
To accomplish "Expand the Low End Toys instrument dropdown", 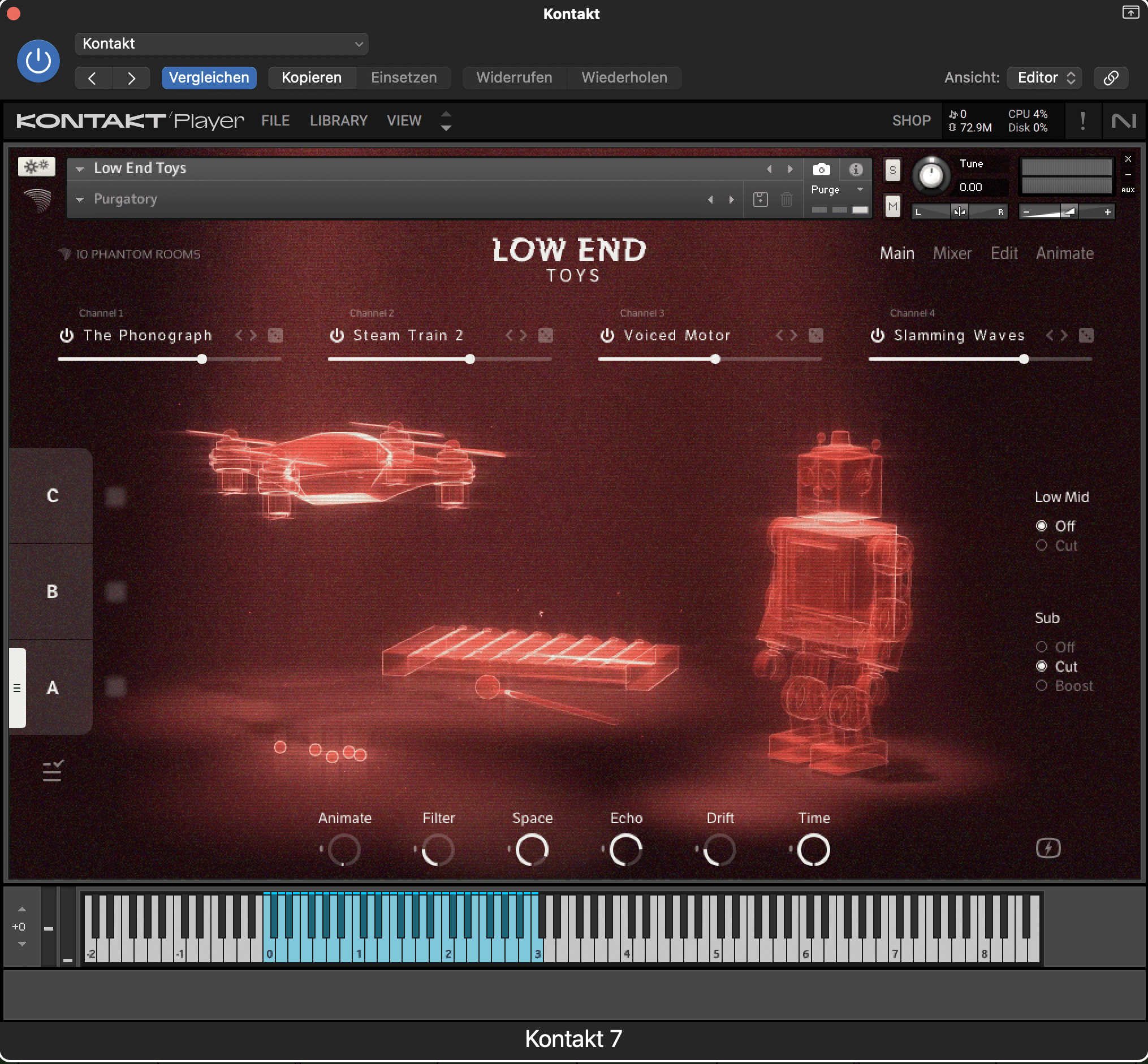I will coord(80,168).
